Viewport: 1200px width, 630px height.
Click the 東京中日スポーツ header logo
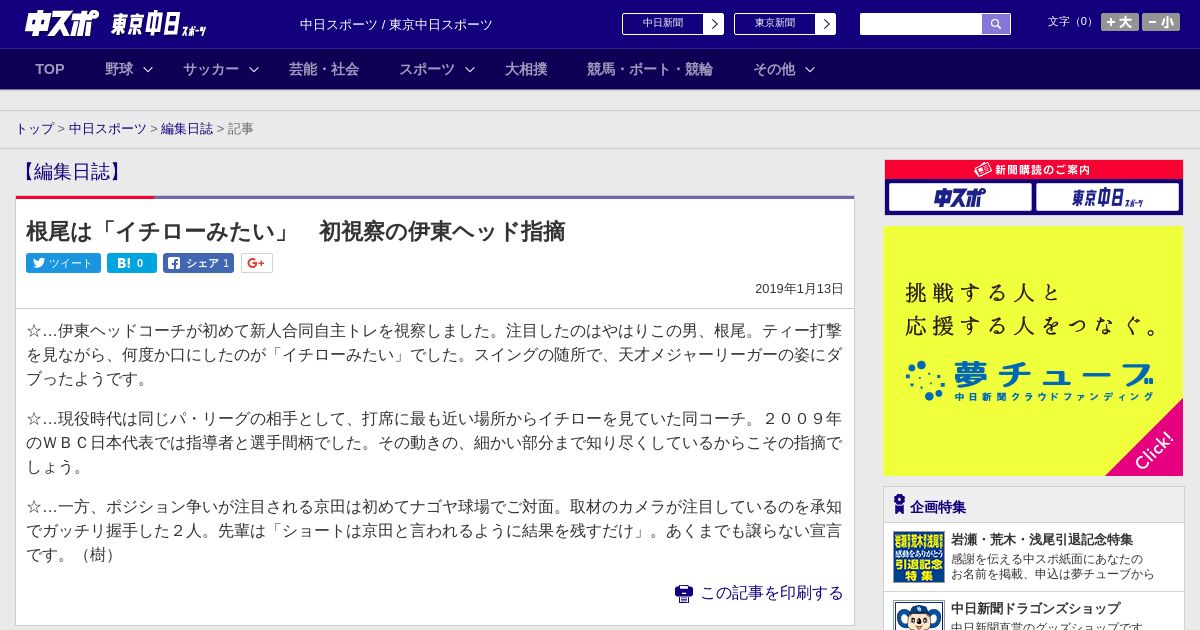tap(159, 24)
